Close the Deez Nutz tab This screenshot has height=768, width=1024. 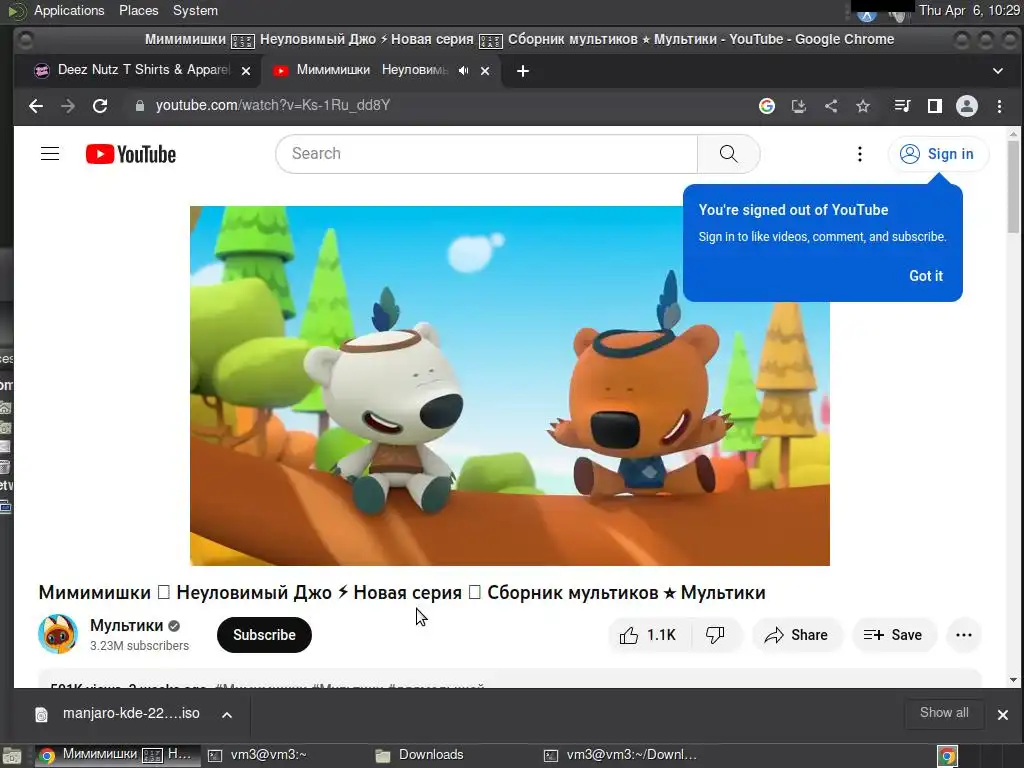point(246,71)
